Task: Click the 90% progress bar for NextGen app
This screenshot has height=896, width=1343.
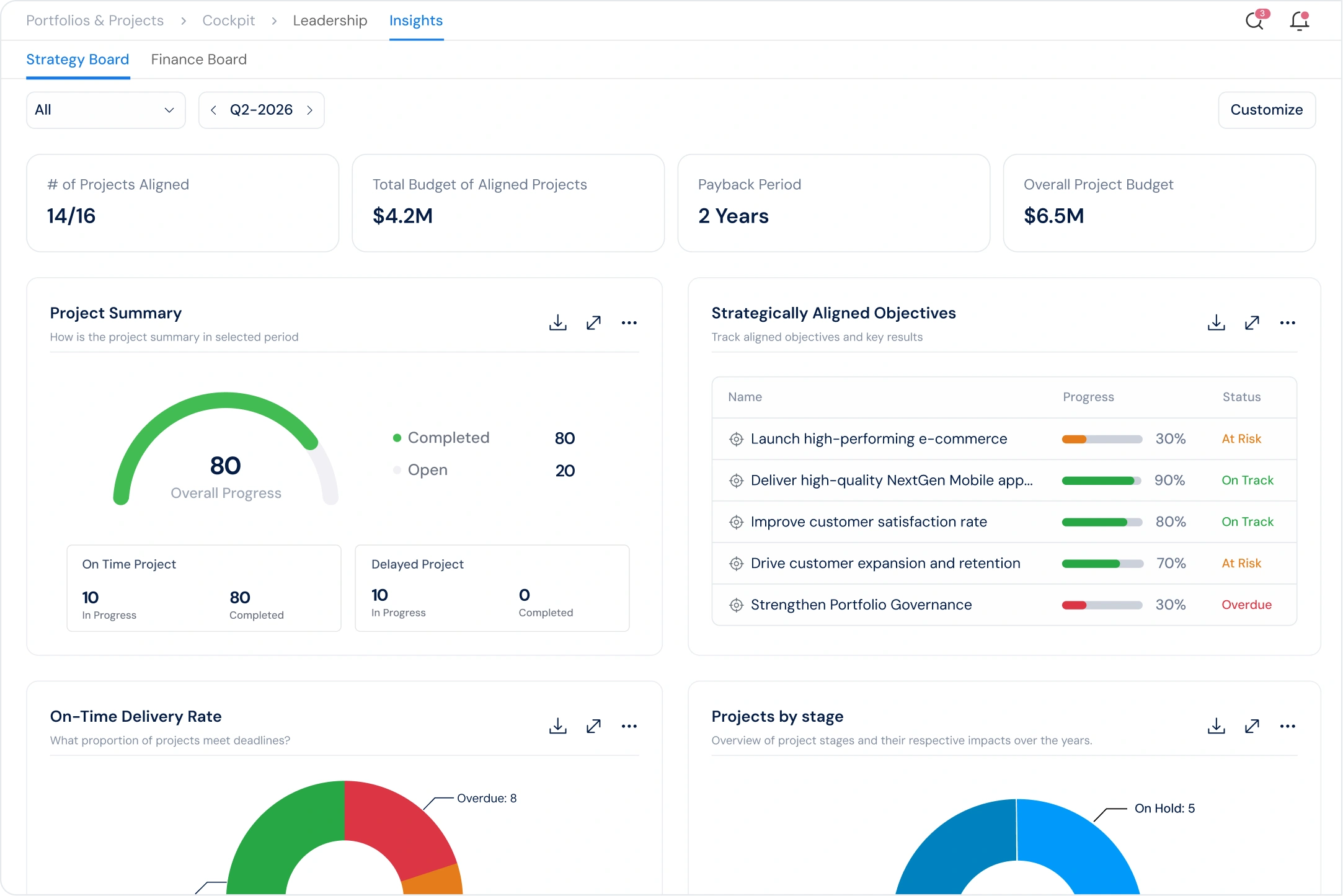Action: point(1102,481)
